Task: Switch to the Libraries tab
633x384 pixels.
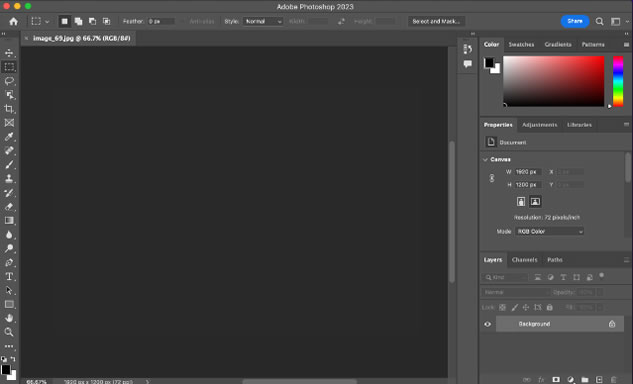Action: click(x=579, y=125)
